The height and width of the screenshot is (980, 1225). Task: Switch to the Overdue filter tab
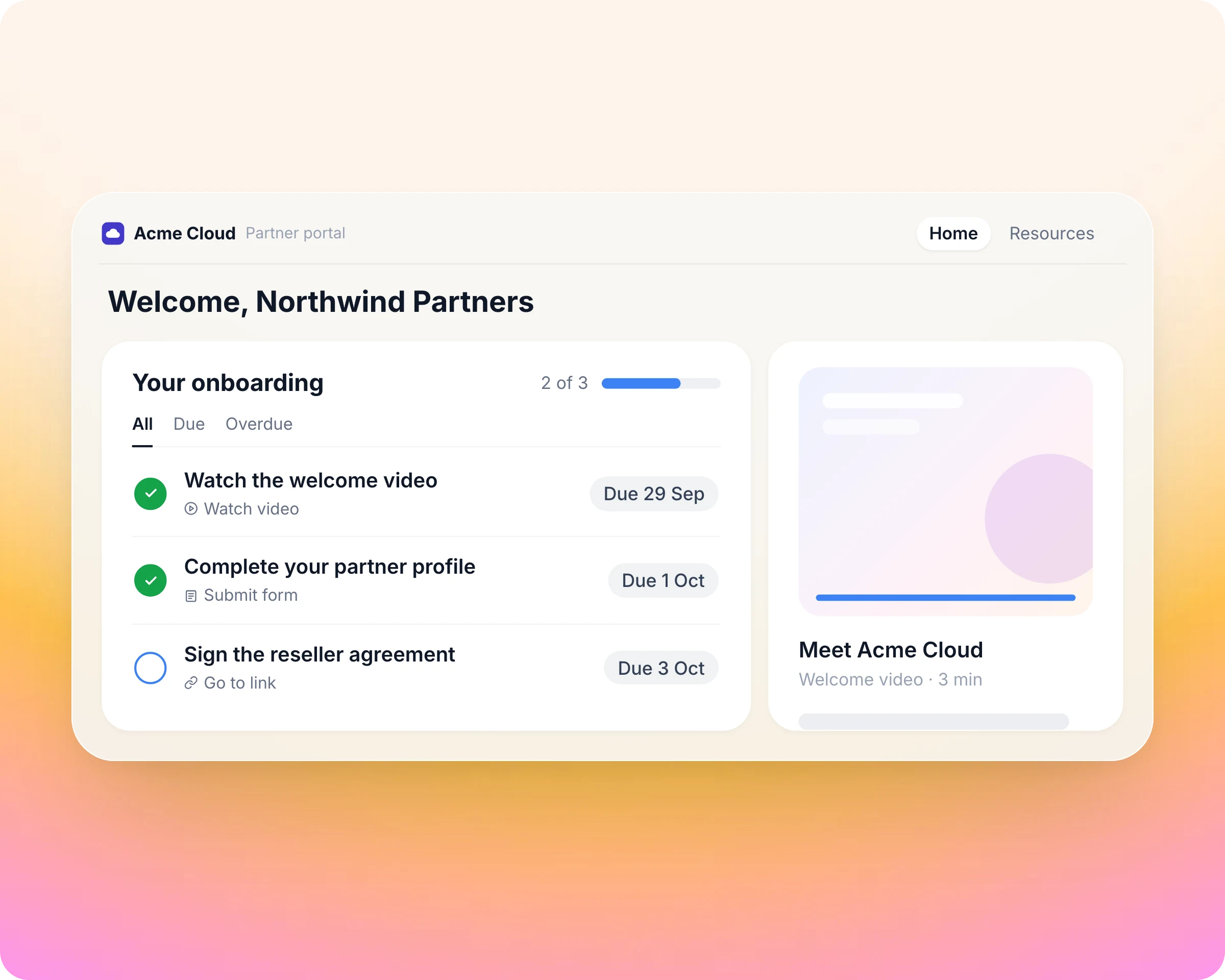click(259, 424)
